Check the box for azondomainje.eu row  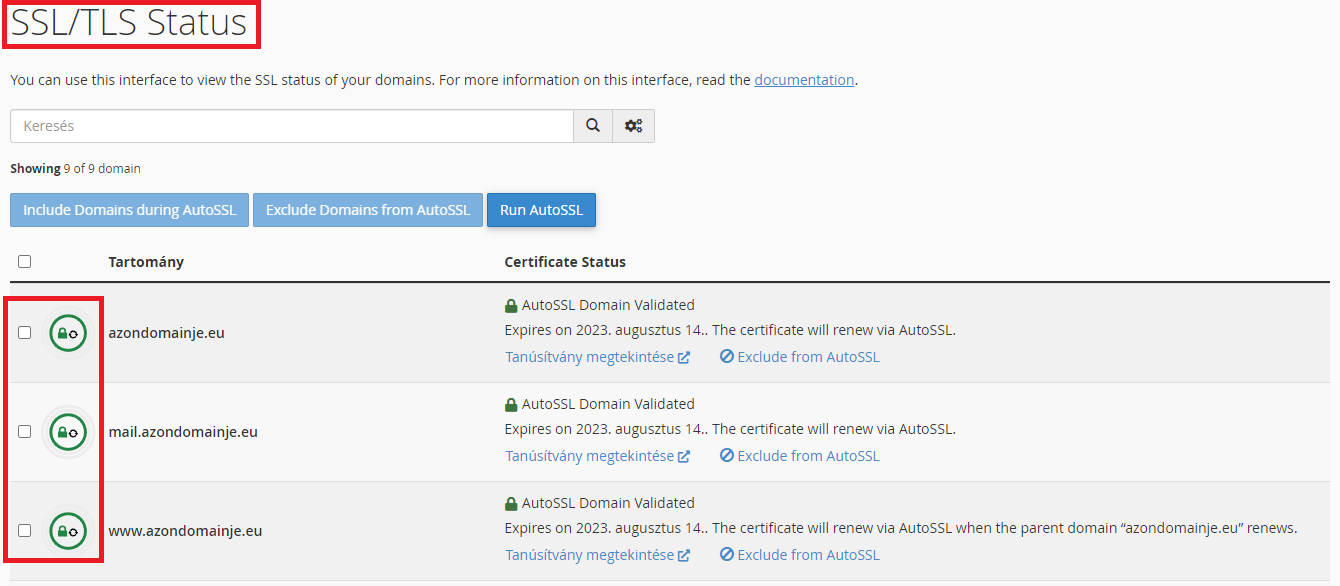(25, 333)
